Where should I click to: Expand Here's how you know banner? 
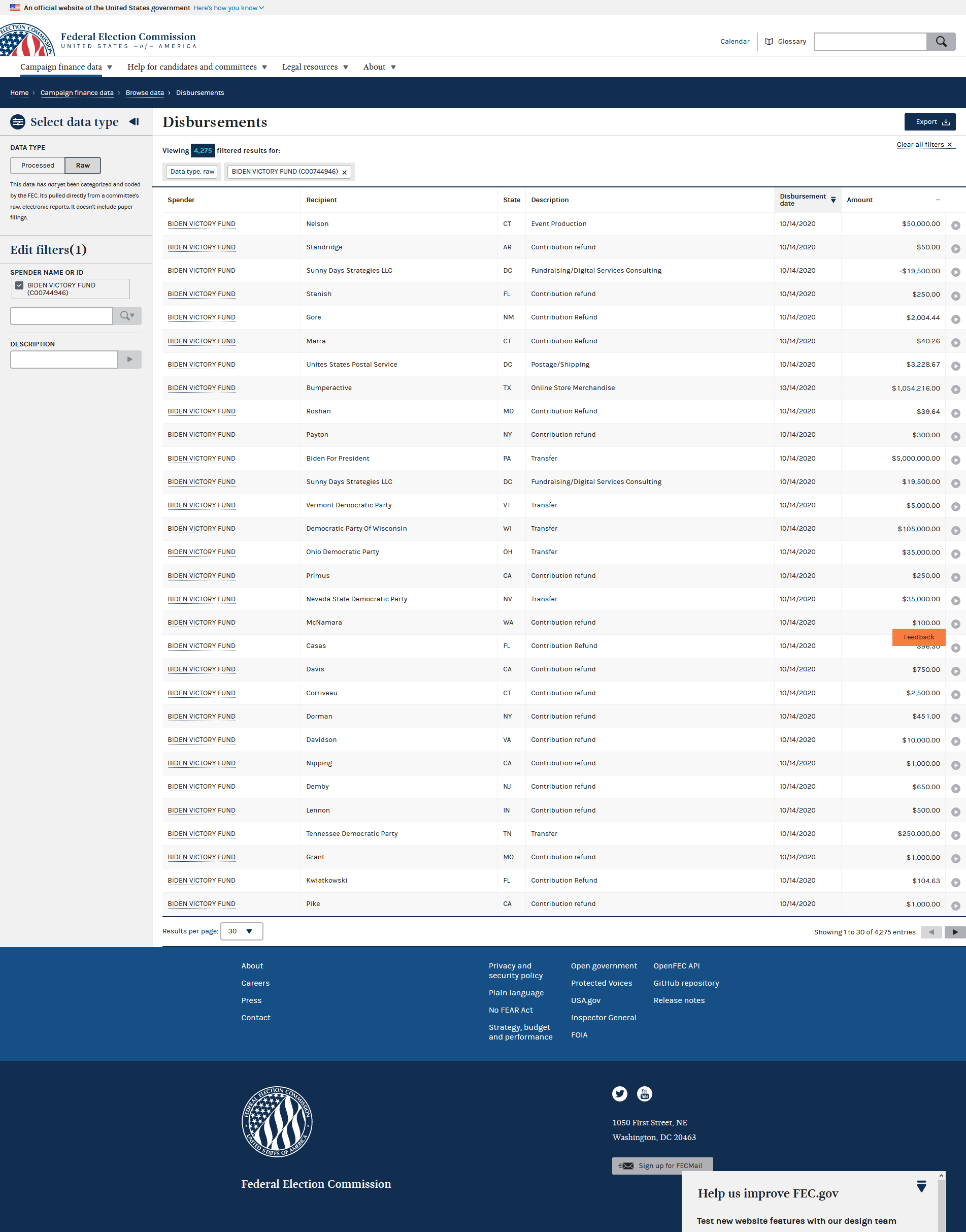pyautogui.click(x=228, y=8)
